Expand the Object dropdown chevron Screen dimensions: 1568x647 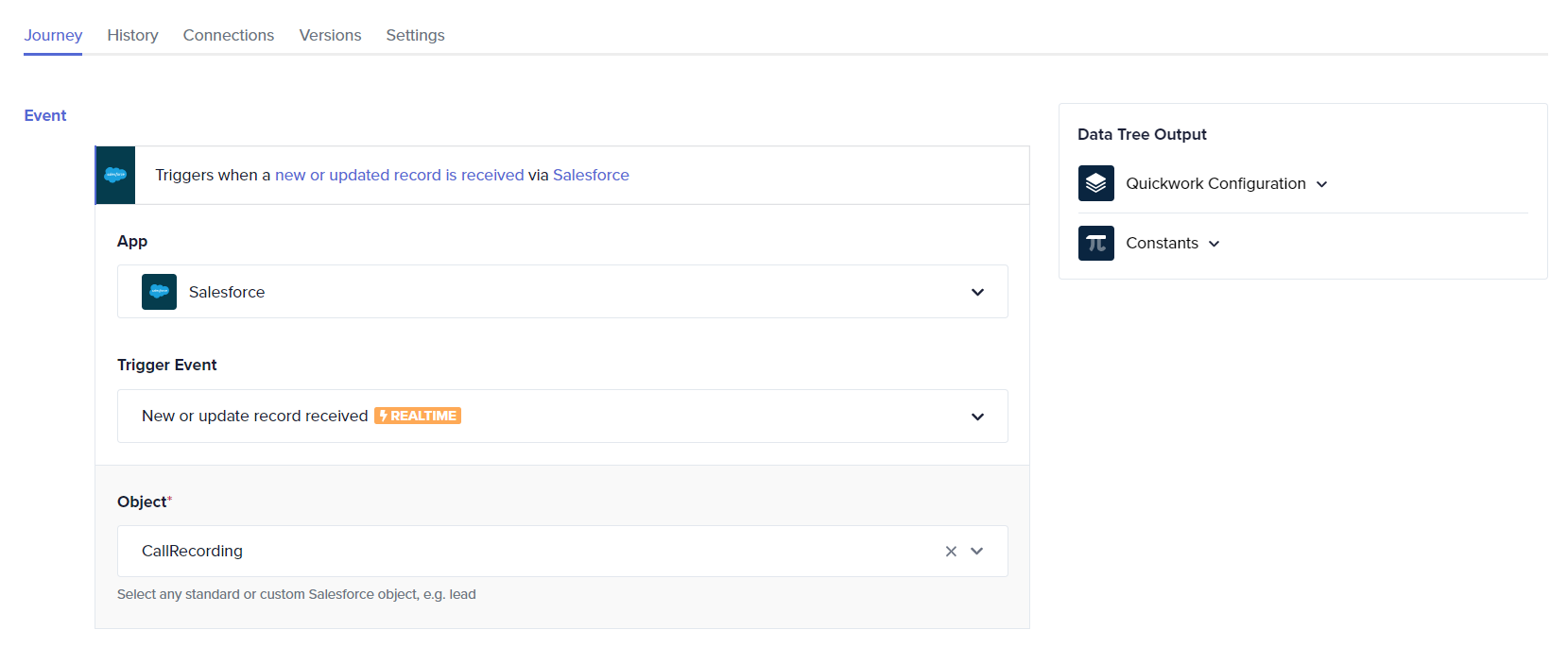(977, 552)
